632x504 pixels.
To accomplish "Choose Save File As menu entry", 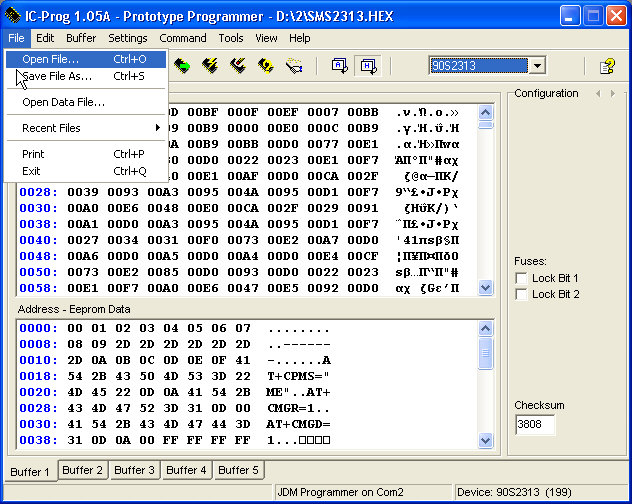I will 86,76.
